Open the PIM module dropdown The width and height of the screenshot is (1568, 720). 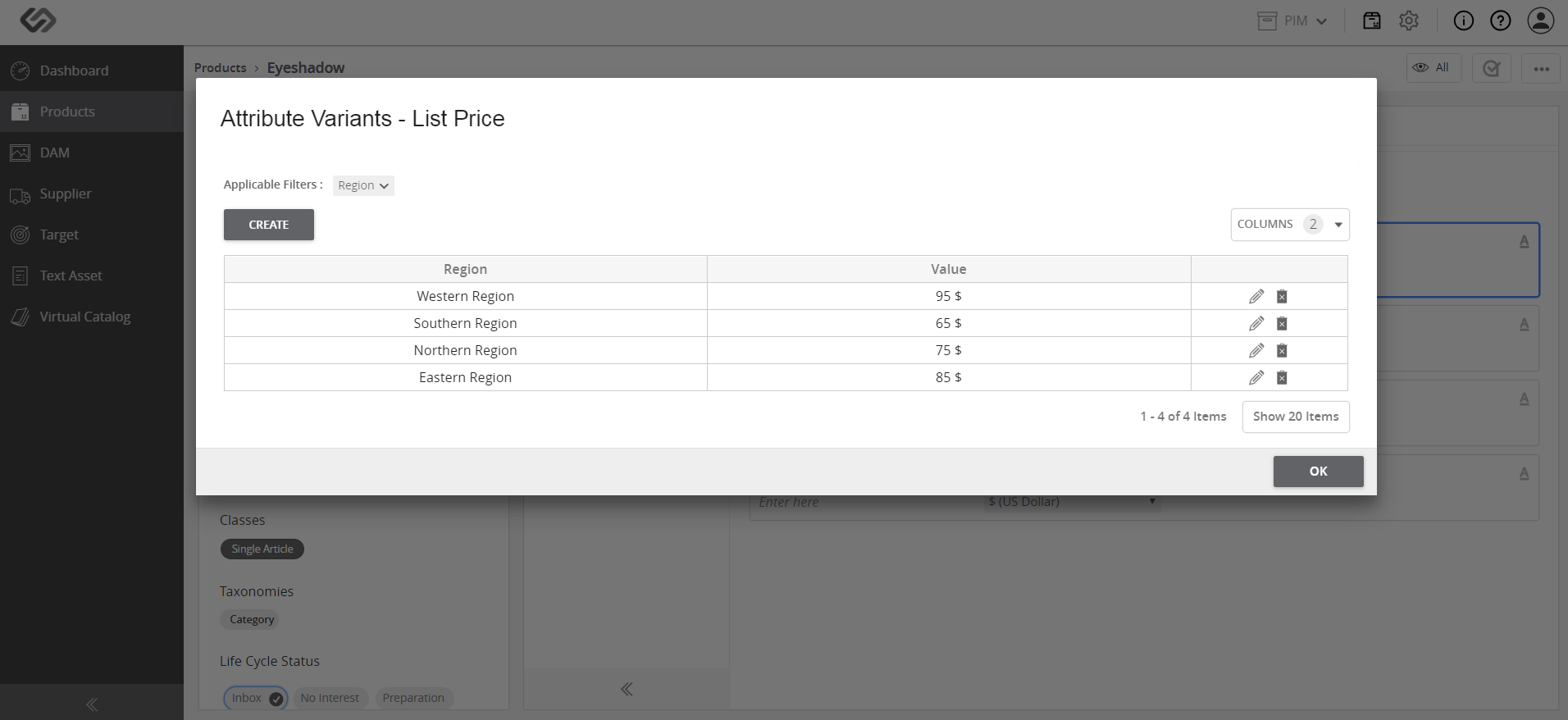click(1293, 21)
